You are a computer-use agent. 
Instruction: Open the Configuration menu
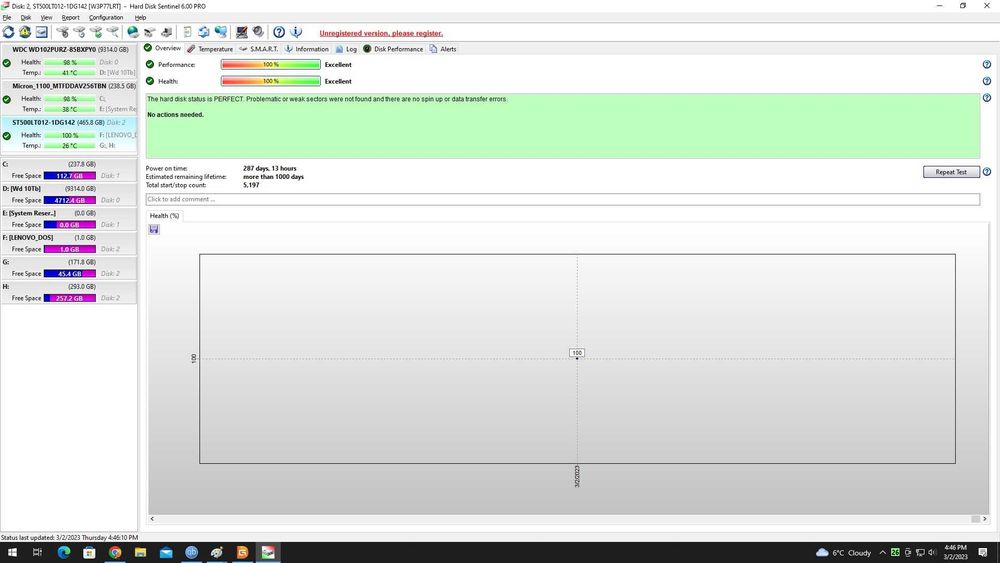[106, 17]
